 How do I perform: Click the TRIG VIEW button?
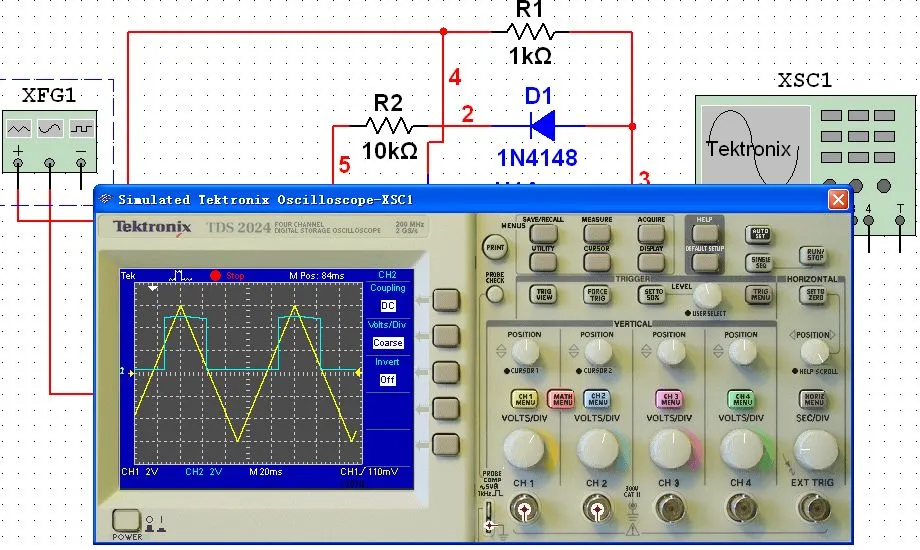click(543, 294)
